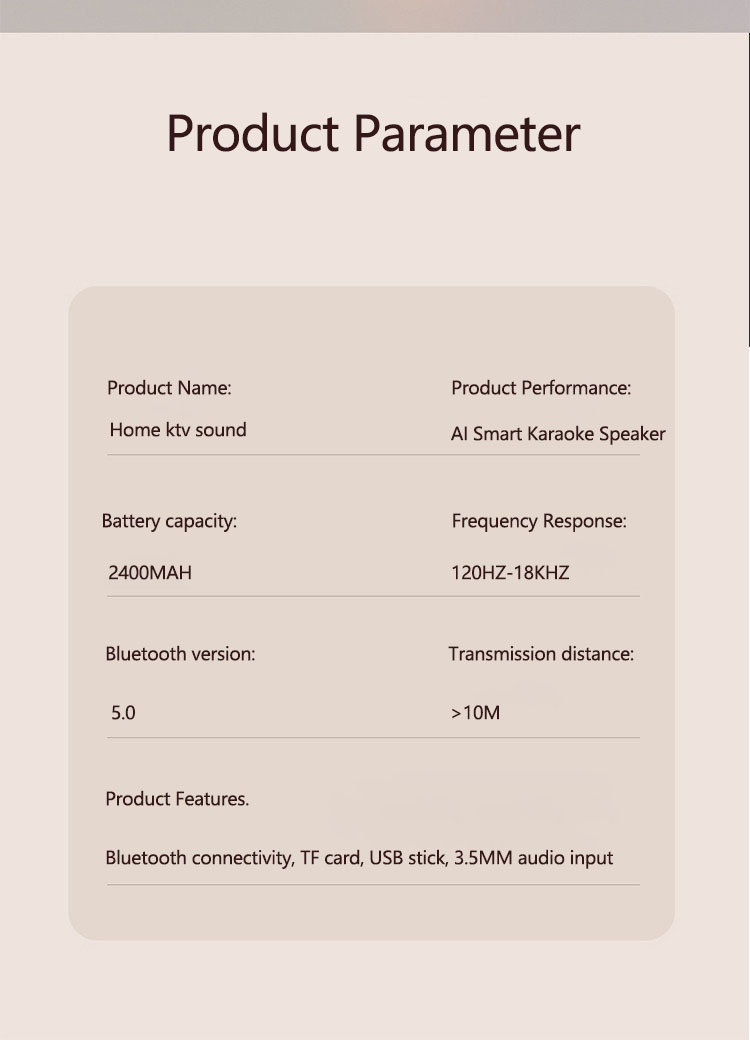The height and width of the screenshot is (1040, 750).
Task: Click the word Parameter in the title
Action: point(467,133)
